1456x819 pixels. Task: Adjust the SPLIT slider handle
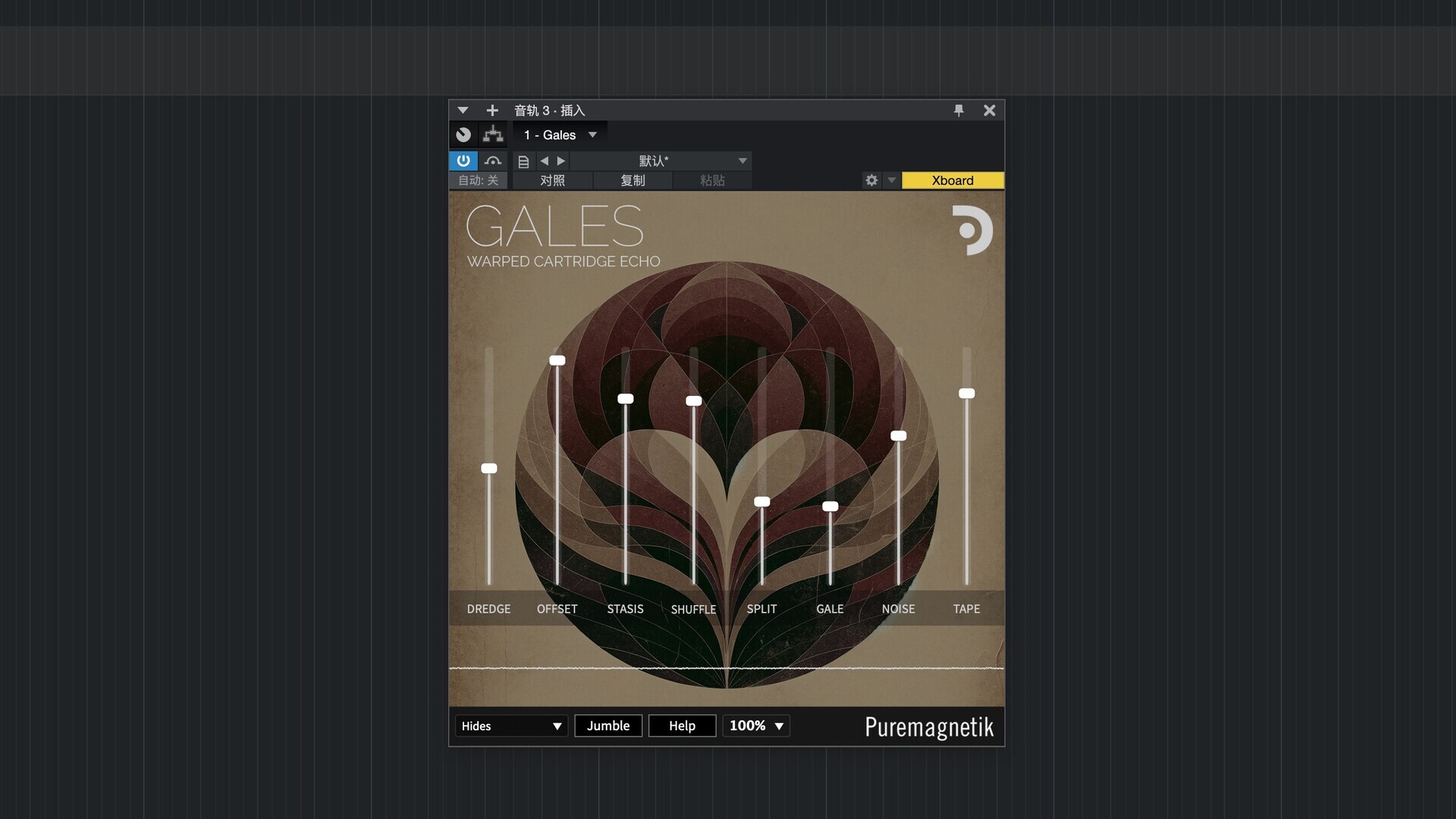click(762, 502)
